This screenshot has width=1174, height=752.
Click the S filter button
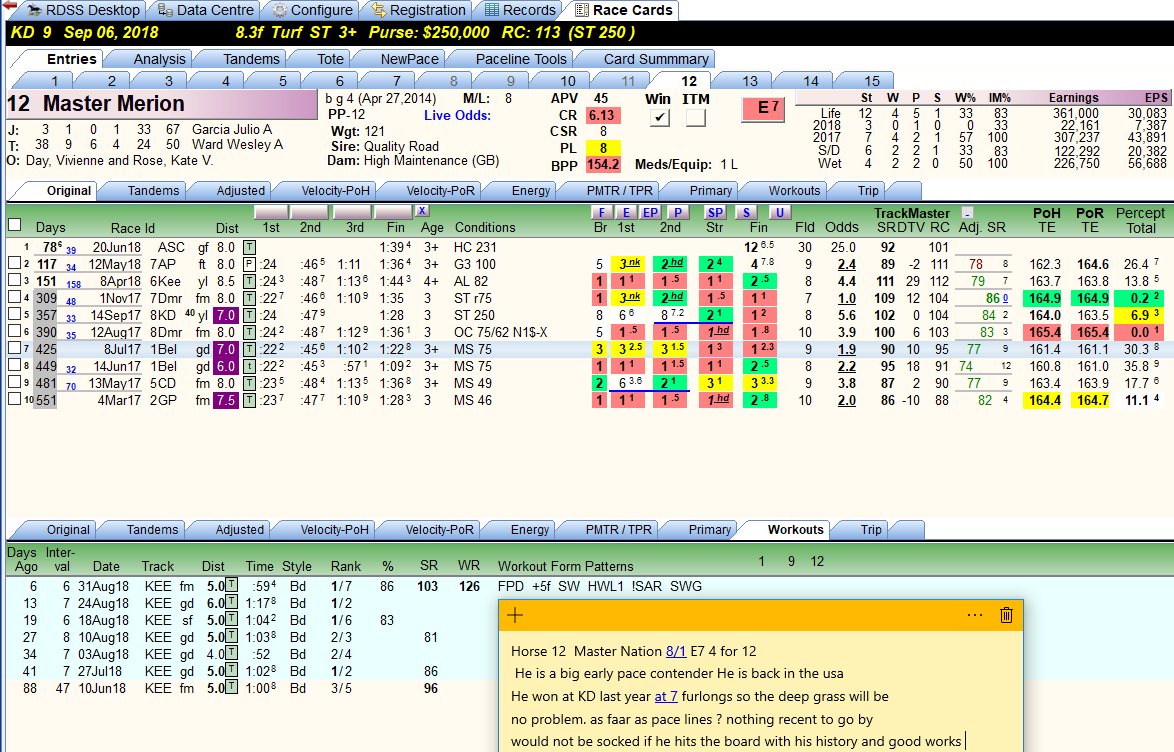pos(746,213)
